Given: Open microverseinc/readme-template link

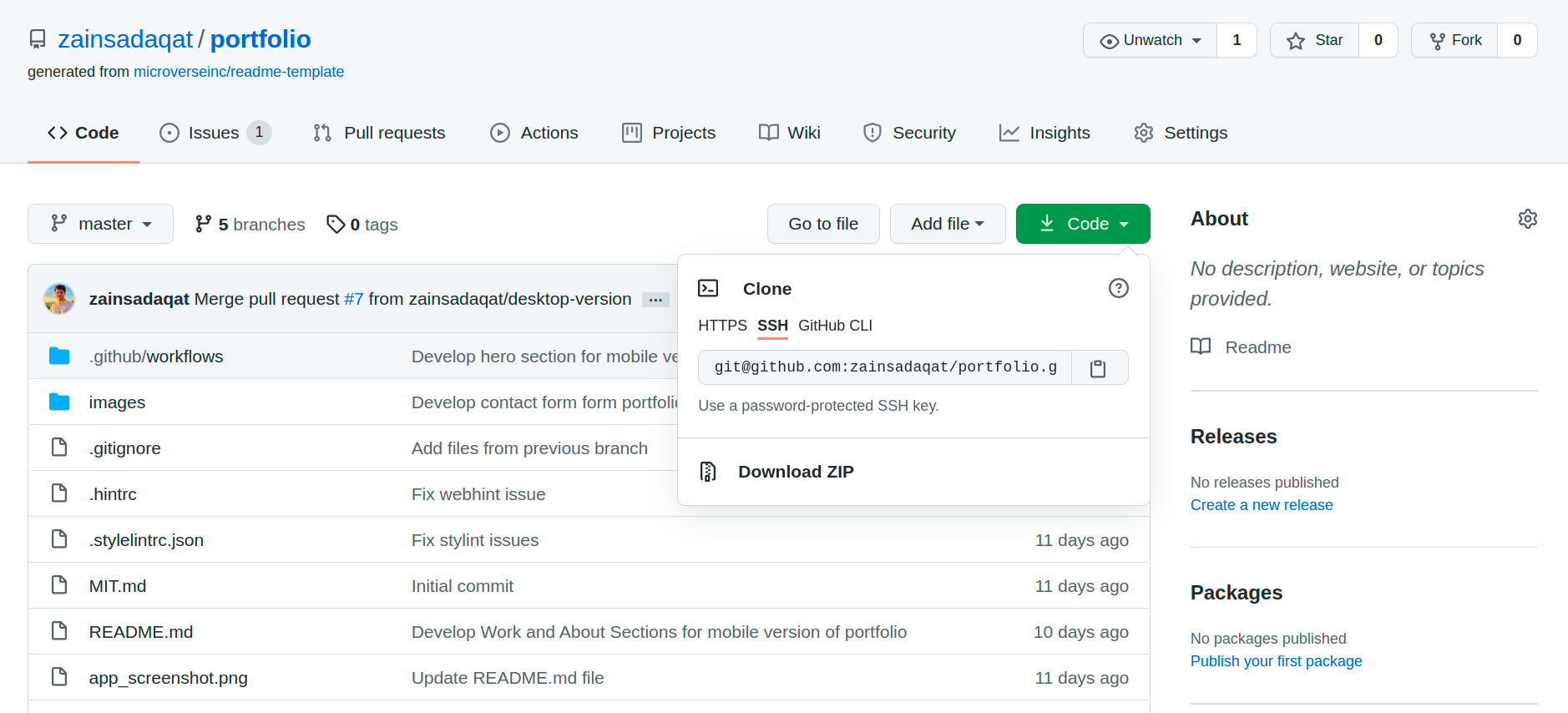Looking at the screenshot, I should pos(239,72).
